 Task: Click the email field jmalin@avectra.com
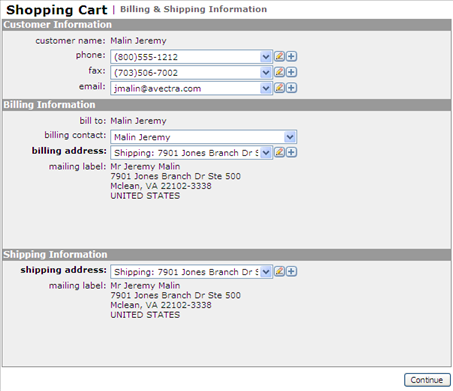tap(191, 88)
